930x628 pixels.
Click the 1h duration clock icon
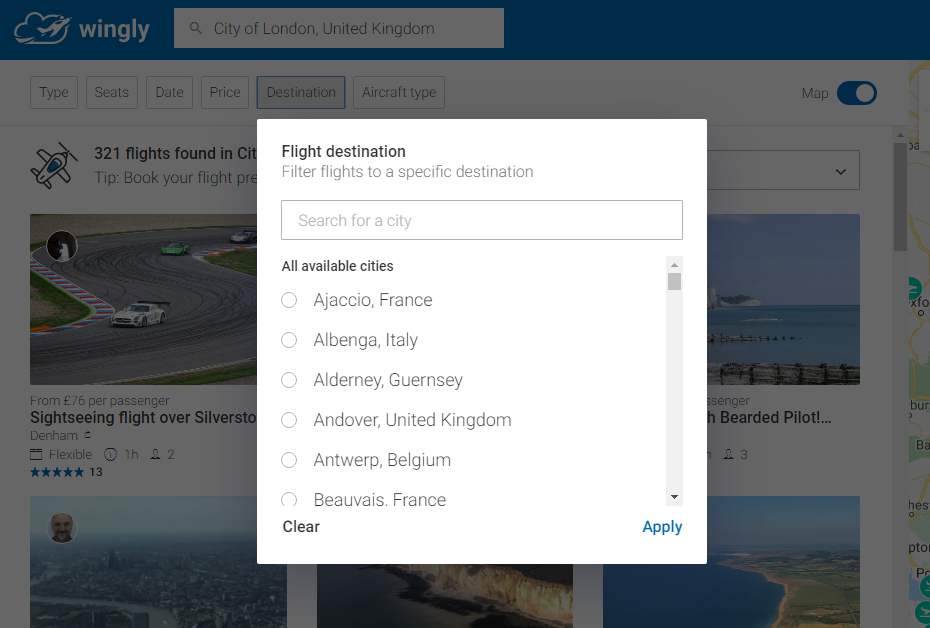tap(110, 455)
